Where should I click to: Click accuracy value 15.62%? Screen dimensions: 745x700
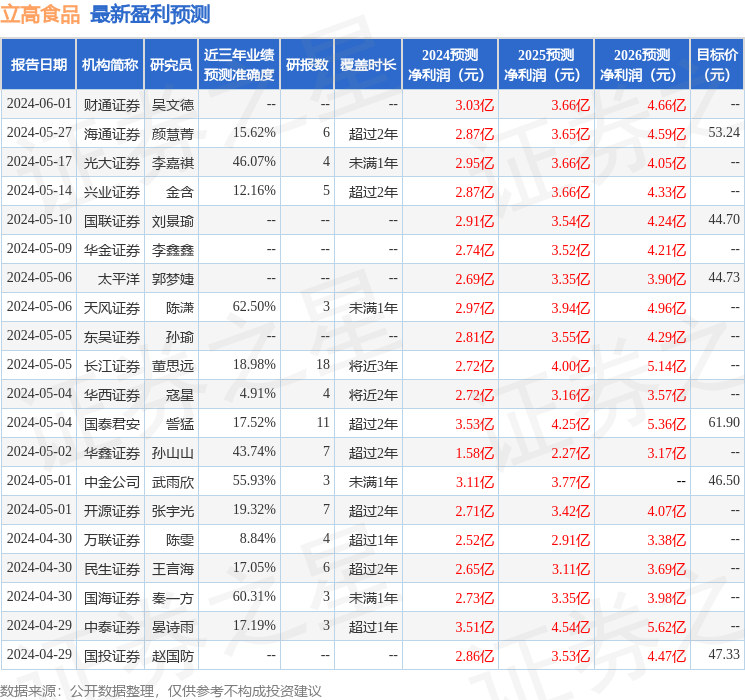(x=254, y=133)
